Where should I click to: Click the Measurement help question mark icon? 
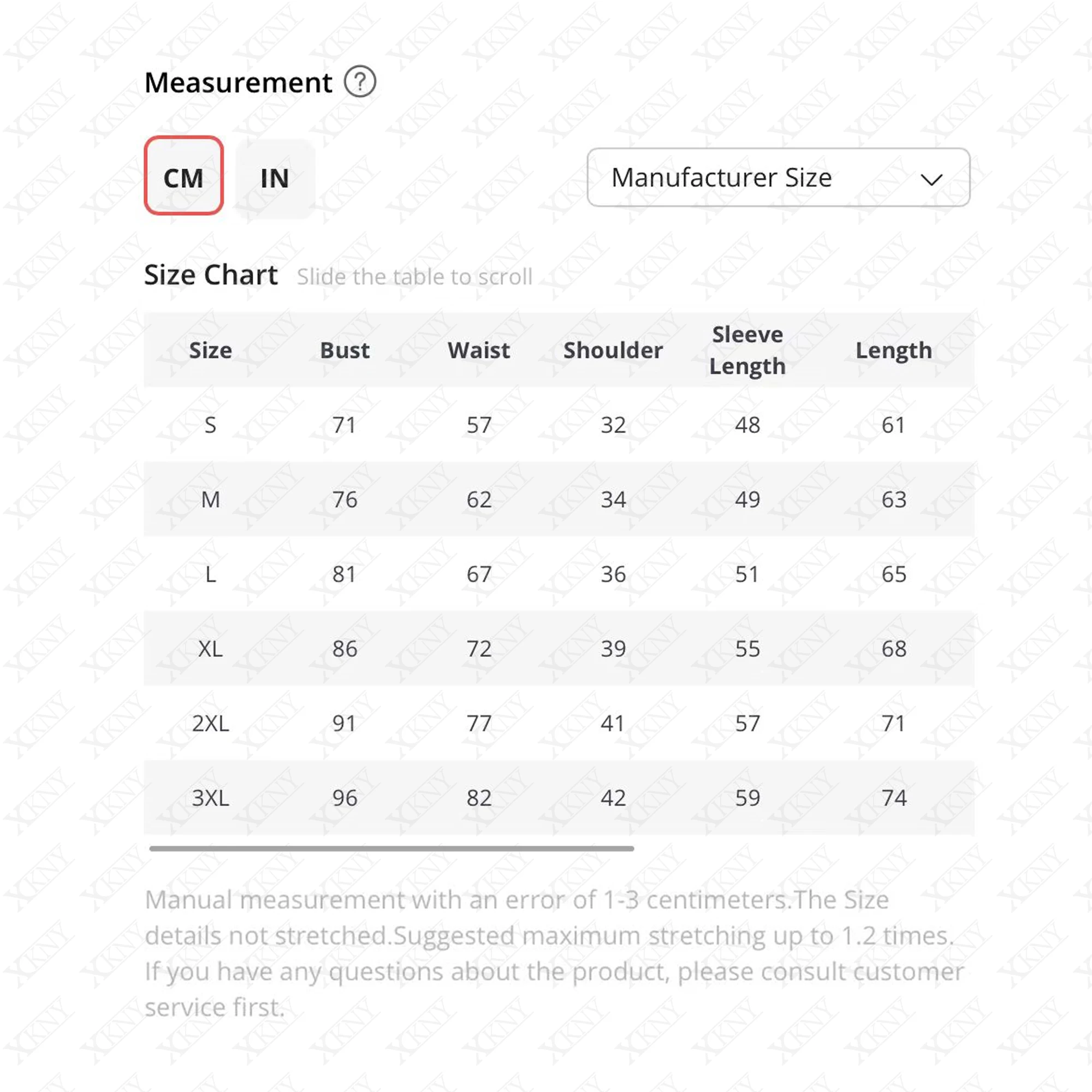click(x=360, y=82)
